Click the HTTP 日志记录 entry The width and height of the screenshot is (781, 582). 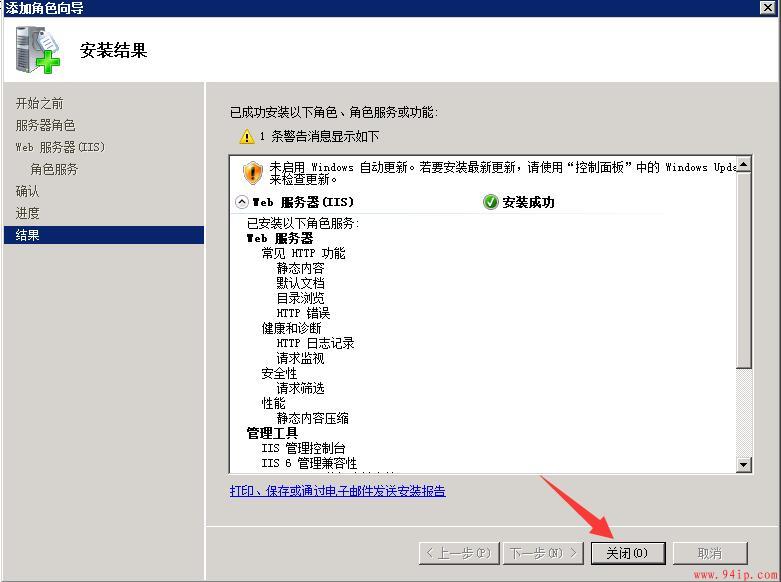[x=315, y=343]
